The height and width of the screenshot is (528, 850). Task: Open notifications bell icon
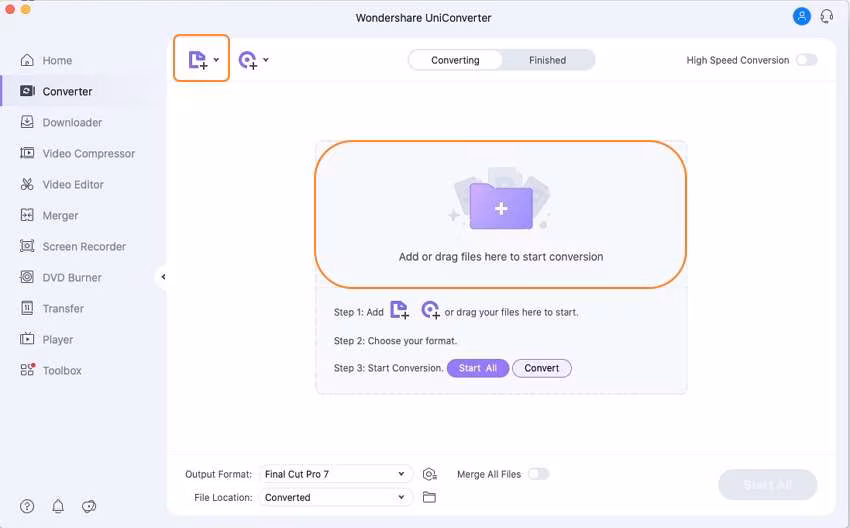[58, 506]
